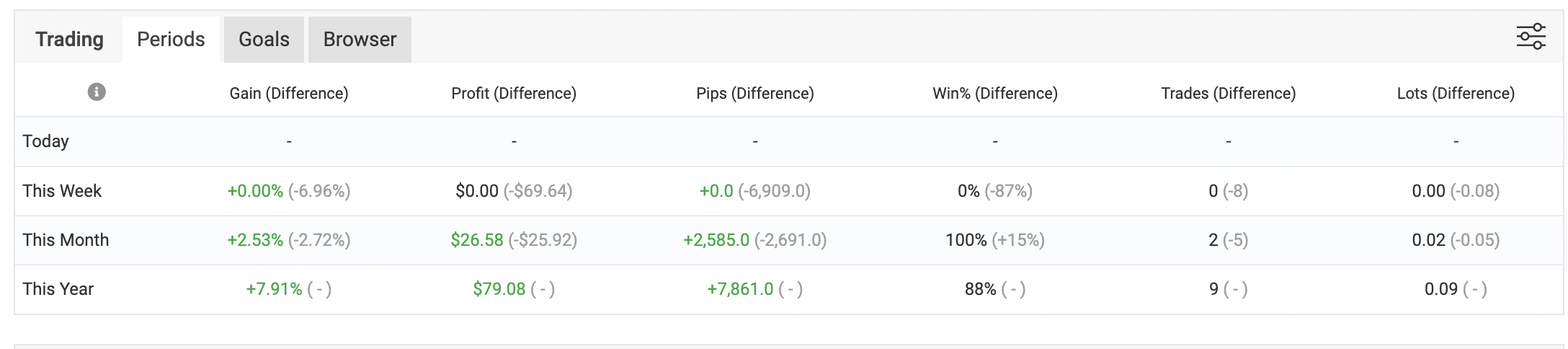Click the Profit (Difference) column header

pos(514,93)
